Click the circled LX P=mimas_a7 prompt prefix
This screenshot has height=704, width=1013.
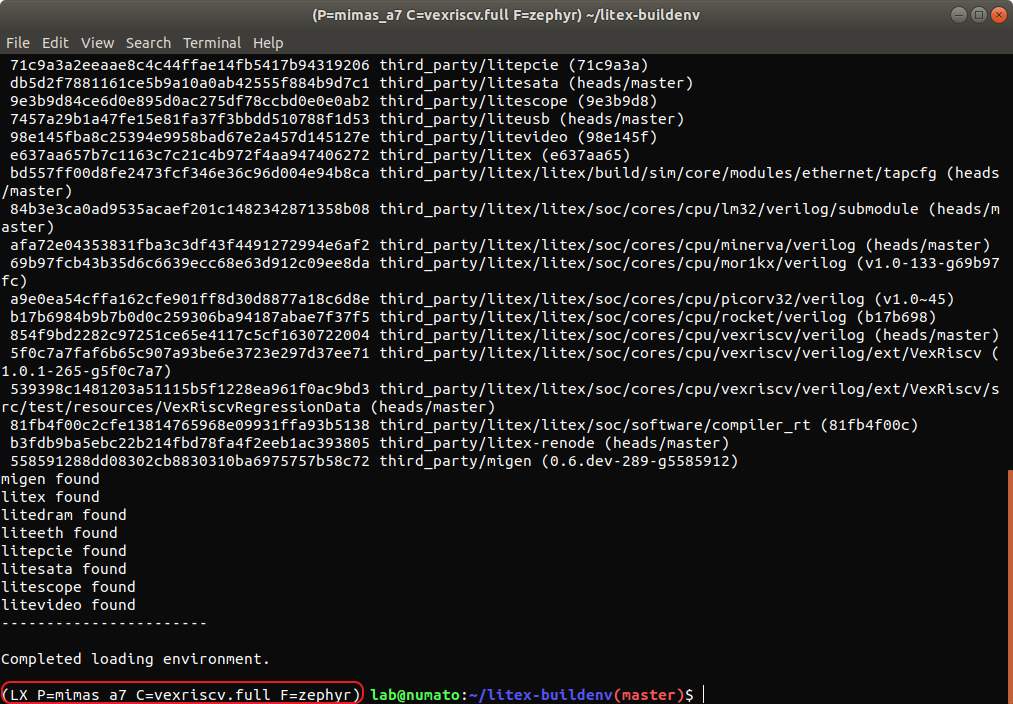click(181, 694)
